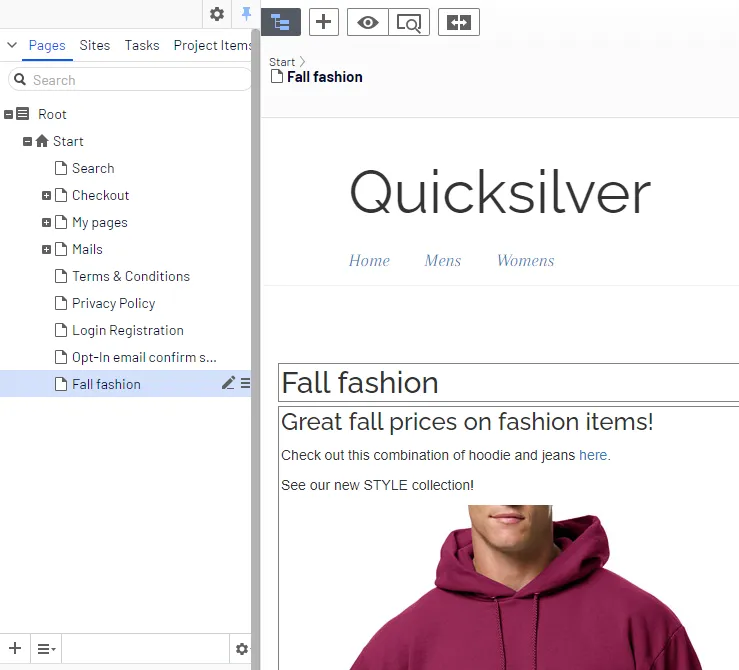This screenshot has width=739, height=670.
Task: Open preview mode with the eye icon
Action: pyautogui.click(x=368, y=22)
